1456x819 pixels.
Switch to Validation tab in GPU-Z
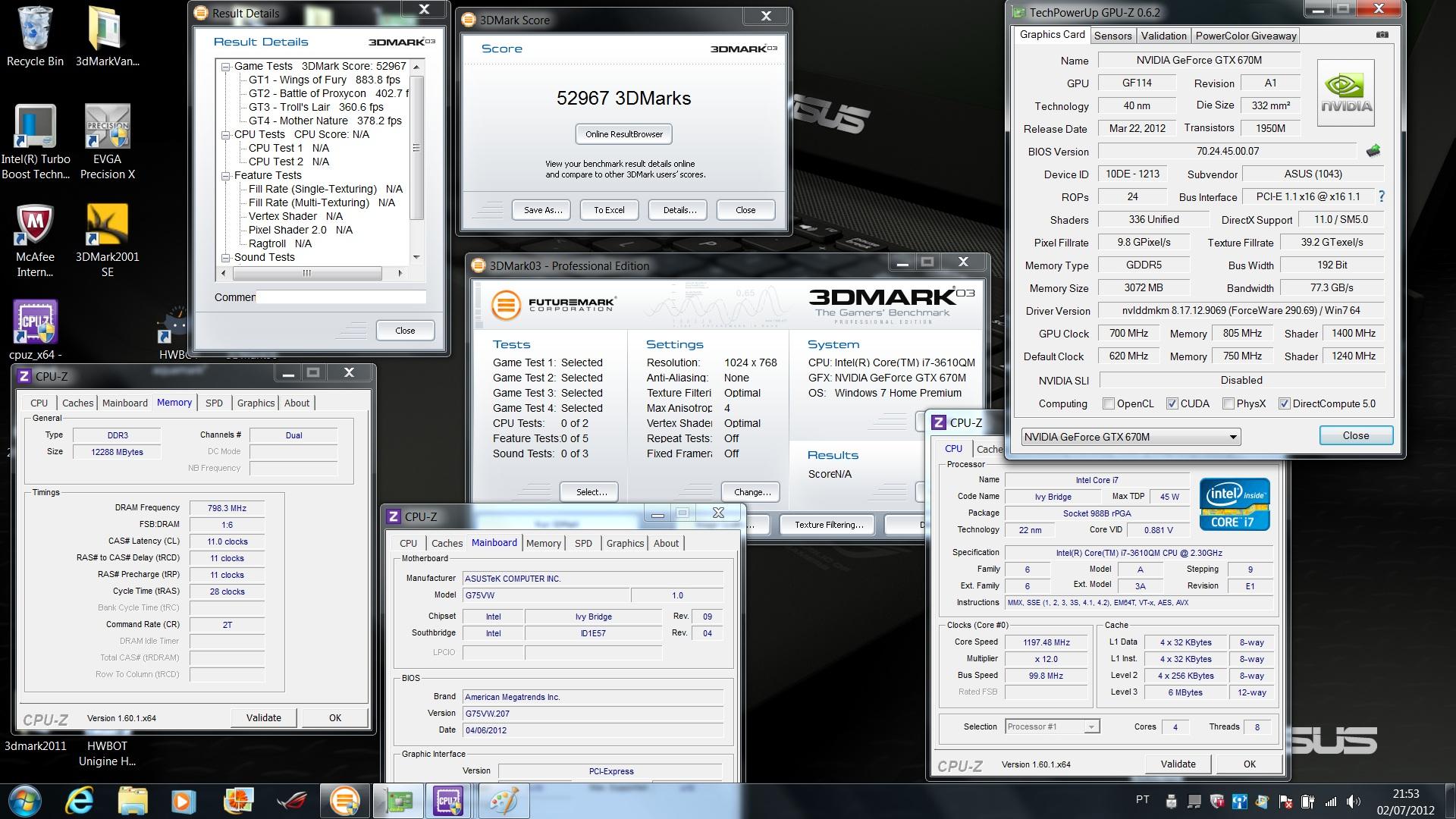pyautogui.click(x=1163, y=36)
